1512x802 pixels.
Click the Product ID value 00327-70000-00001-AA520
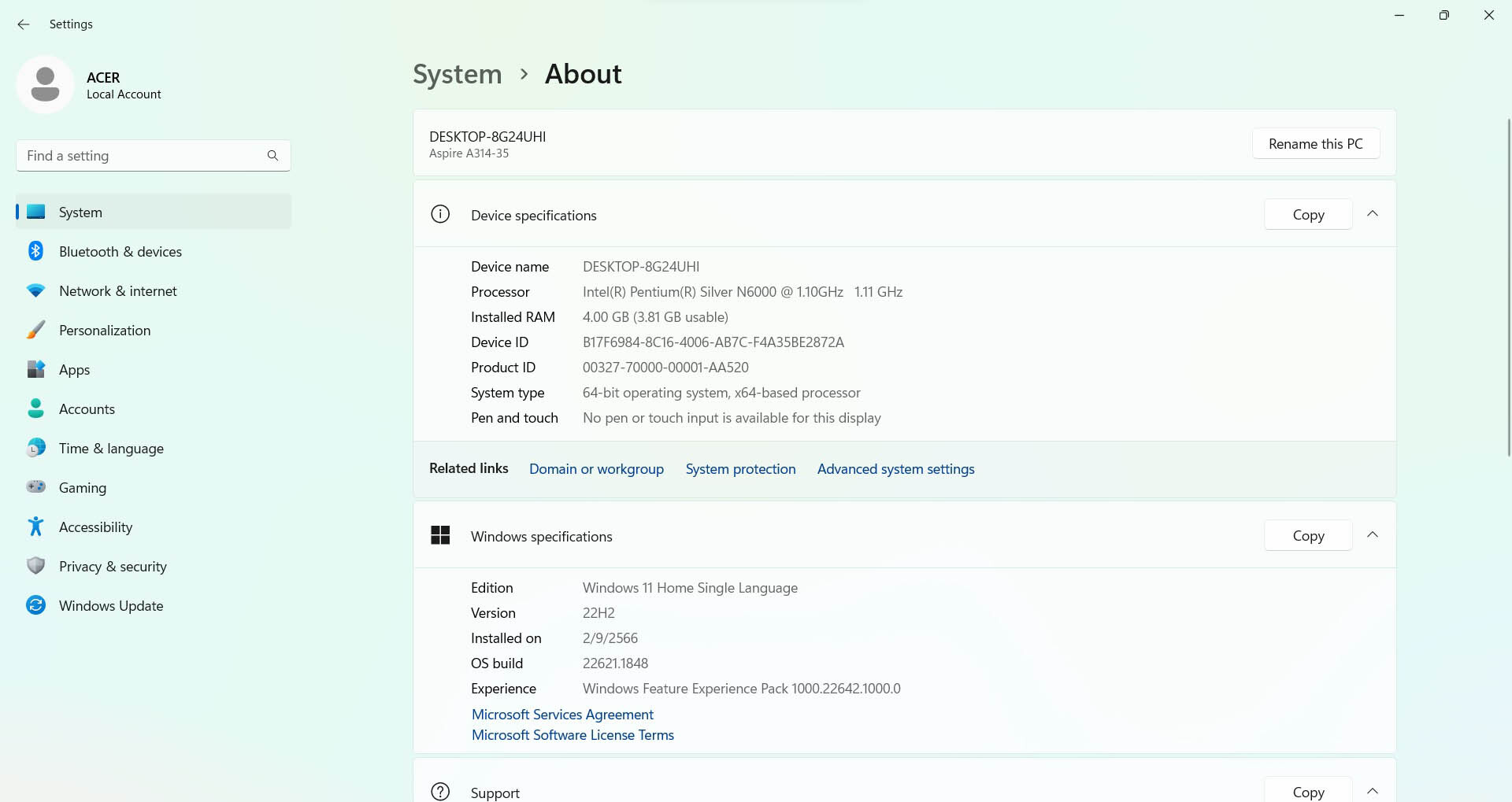tap(665, 367)
